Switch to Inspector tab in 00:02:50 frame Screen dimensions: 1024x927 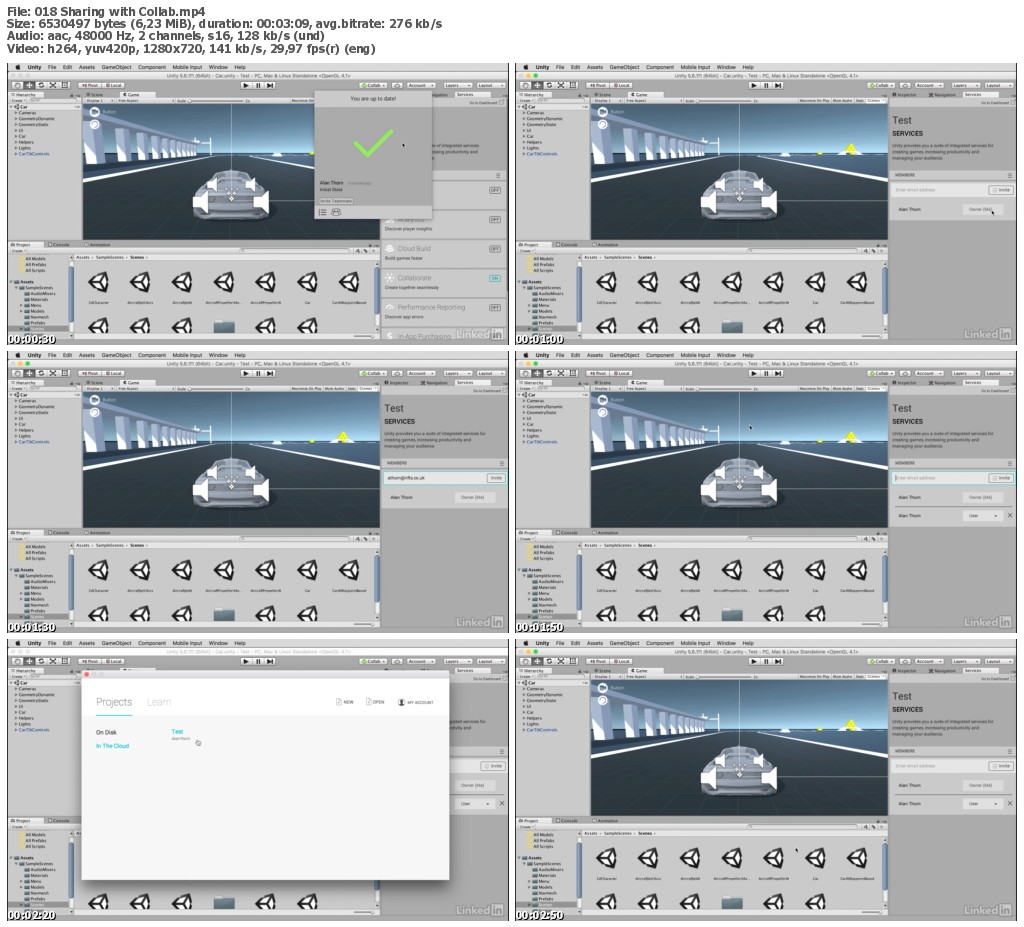coord(906,670)
